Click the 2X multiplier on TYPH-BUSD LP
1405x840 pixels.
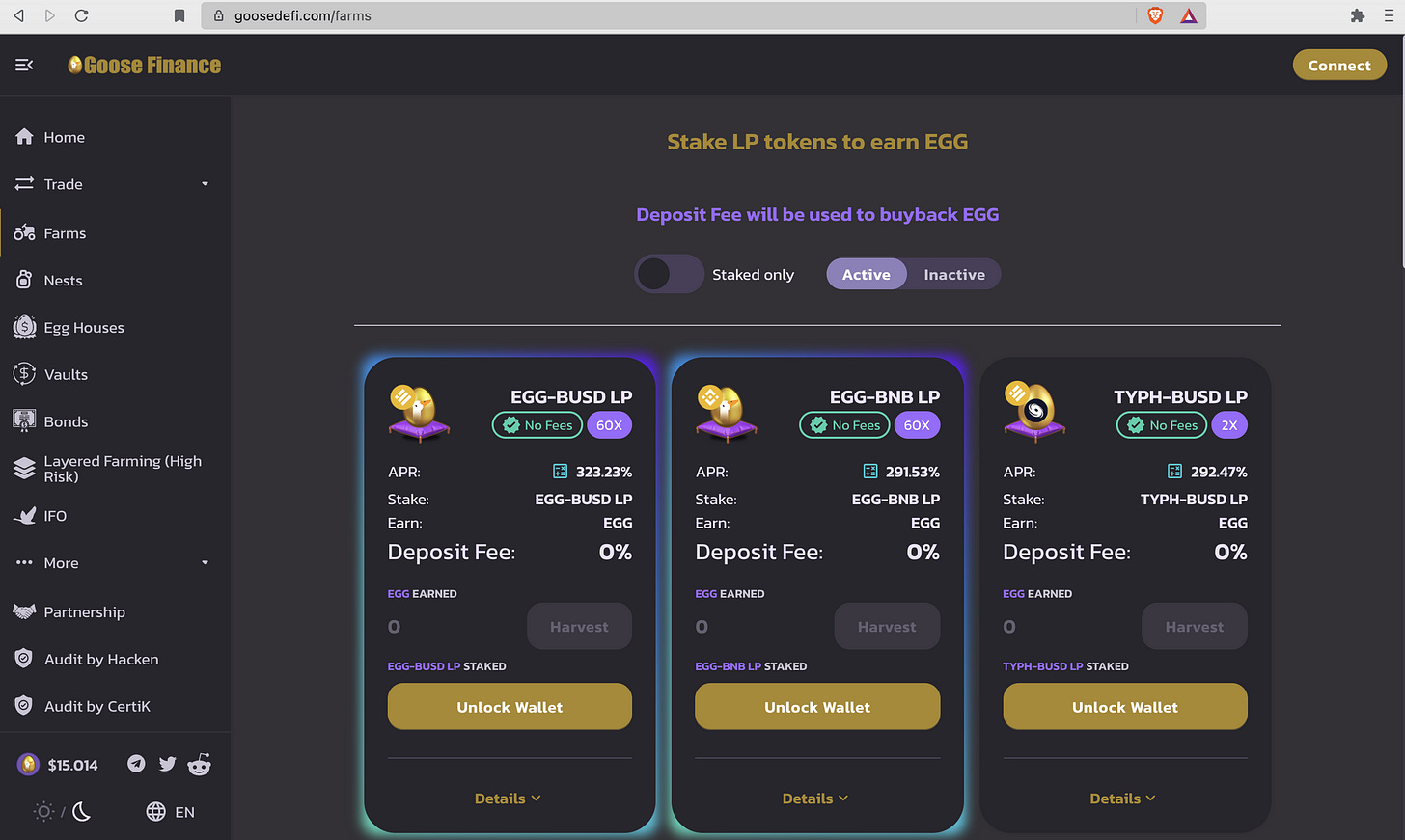coord(1229,425)
